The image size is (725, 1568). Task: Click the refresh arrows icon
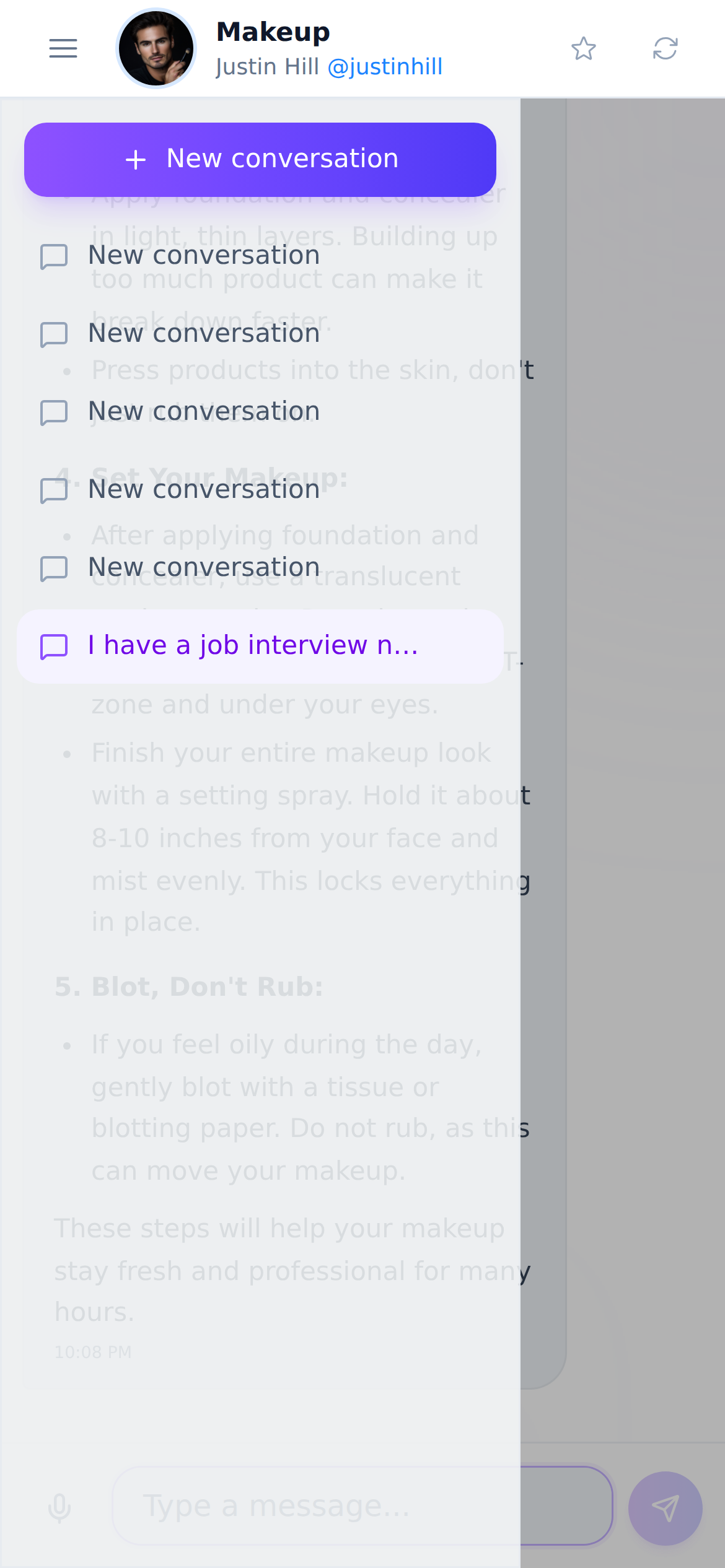point(666,48)
